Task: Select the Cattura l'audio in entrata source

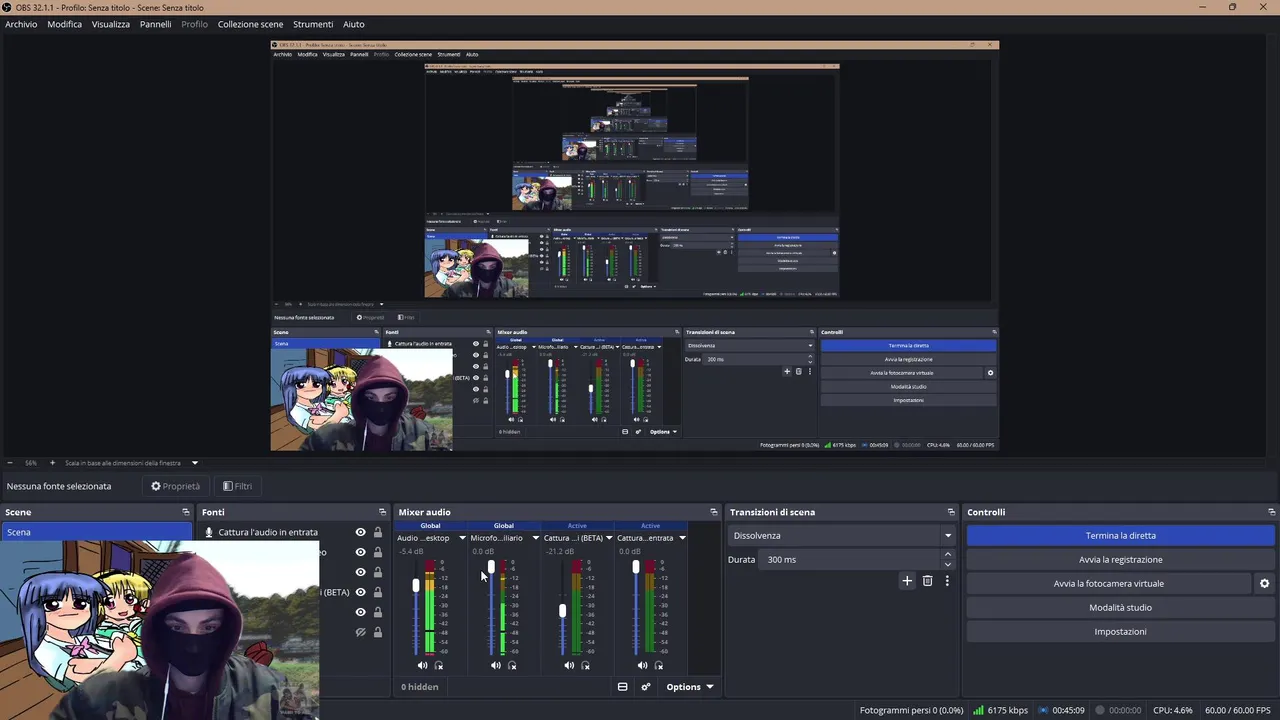Action: pos(268,532)
